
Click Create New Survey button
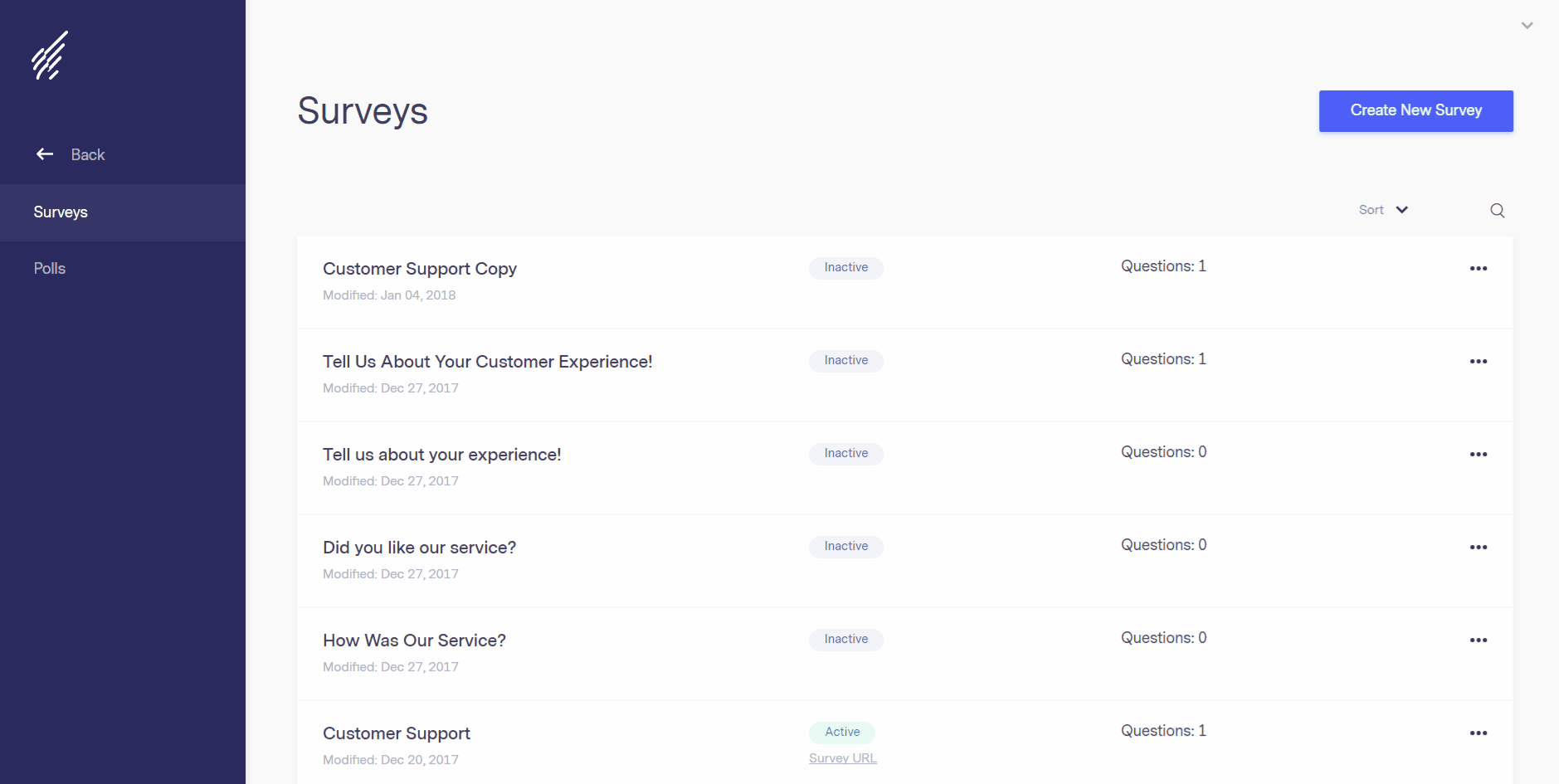tap(1415, 111)
